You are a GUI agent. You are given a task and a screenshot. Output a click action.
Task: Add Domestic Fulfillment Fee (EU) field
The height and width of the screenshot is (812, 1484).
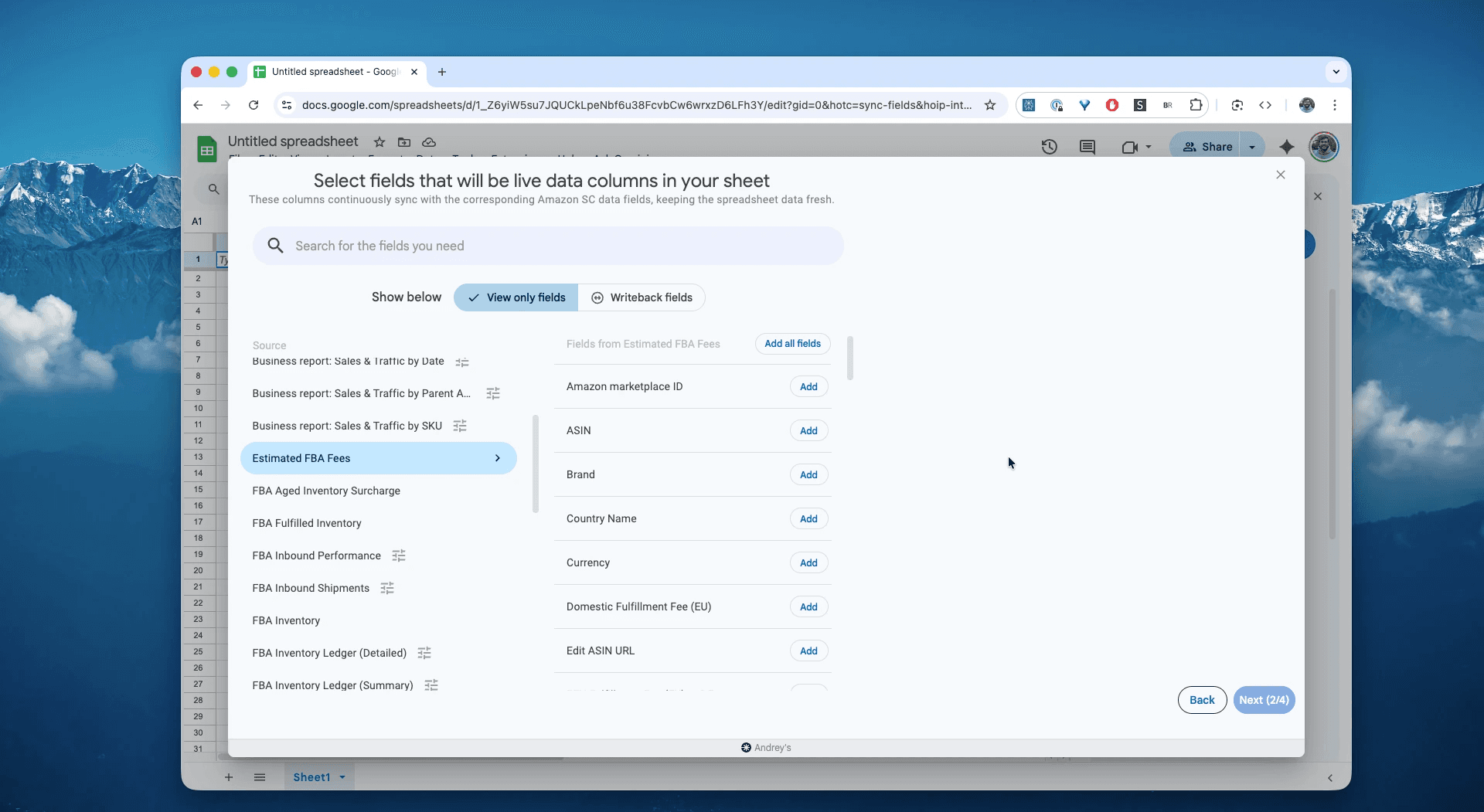pyautogui.click(x=808, y=607)
